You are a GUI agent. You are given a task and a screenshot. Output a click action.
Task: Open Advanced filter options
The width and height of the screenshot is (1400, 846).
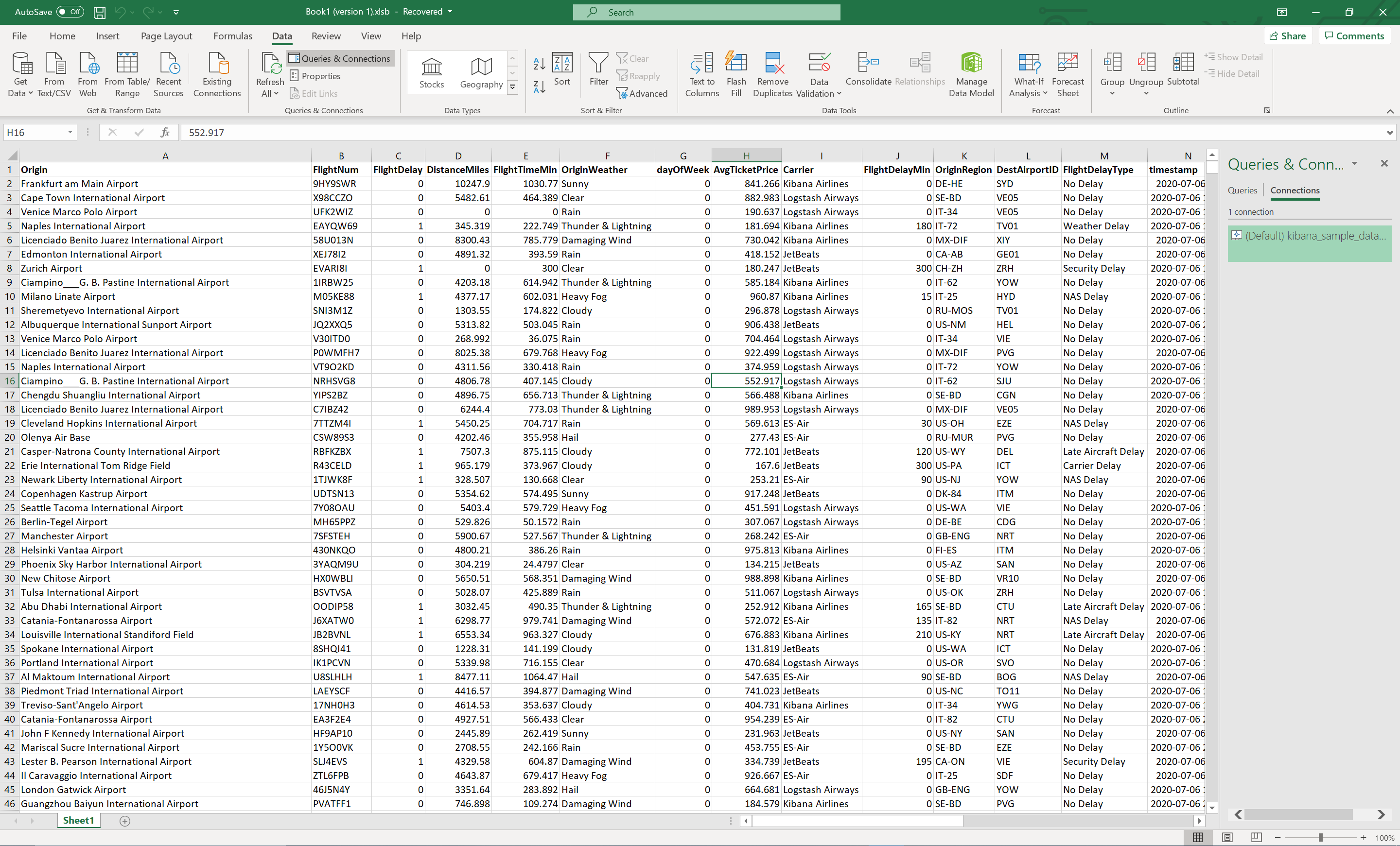[x=642, y=93]
